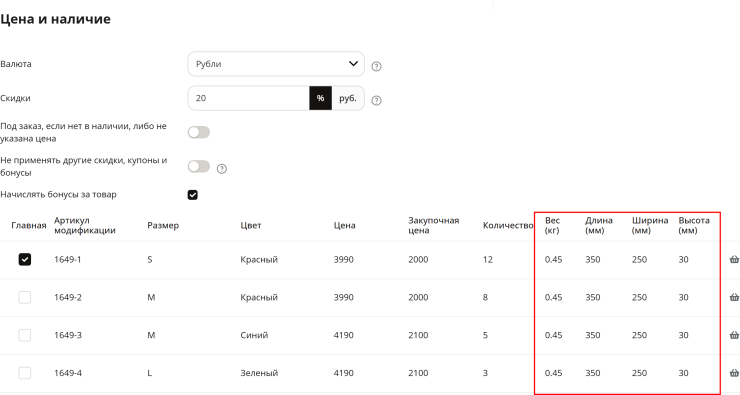Click weight 0.45 in row 1649-1
Image resolution: width=740 pixels, height=395 pixels.
[x=553, y=260]
